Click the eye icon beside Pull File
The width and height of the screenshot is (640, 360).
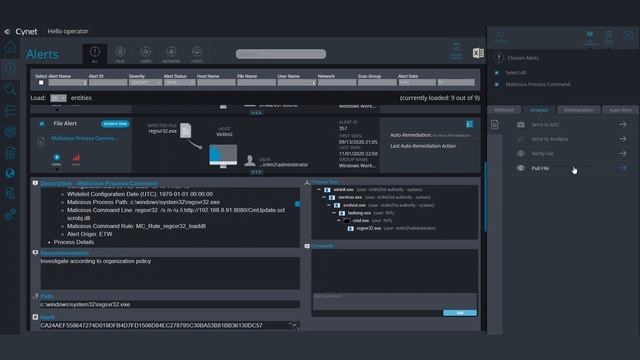pyautogui.click(x=521, y=168)
